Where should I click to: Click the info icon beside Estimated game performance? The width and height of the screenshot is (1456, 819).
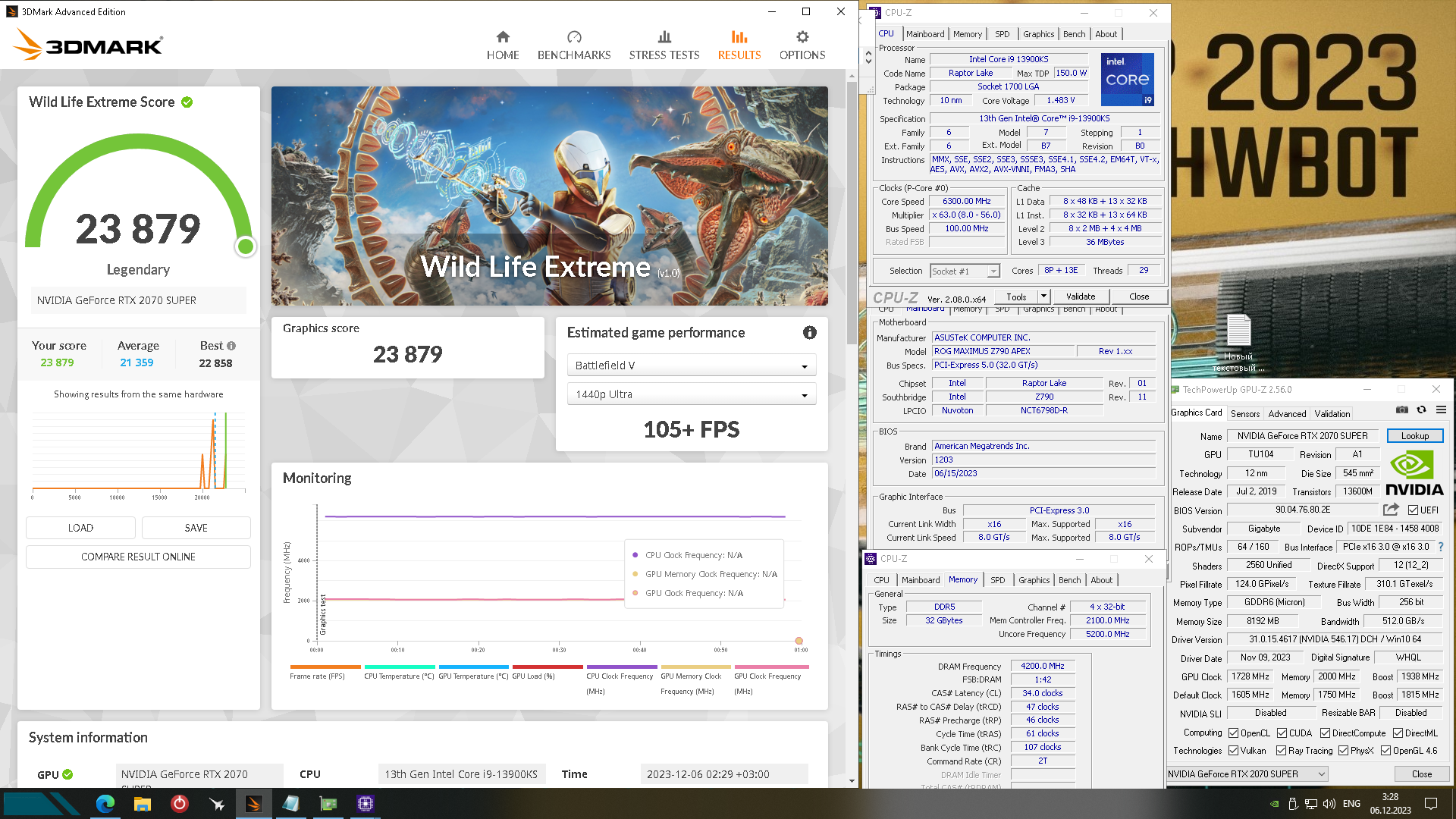pos(810,333)
